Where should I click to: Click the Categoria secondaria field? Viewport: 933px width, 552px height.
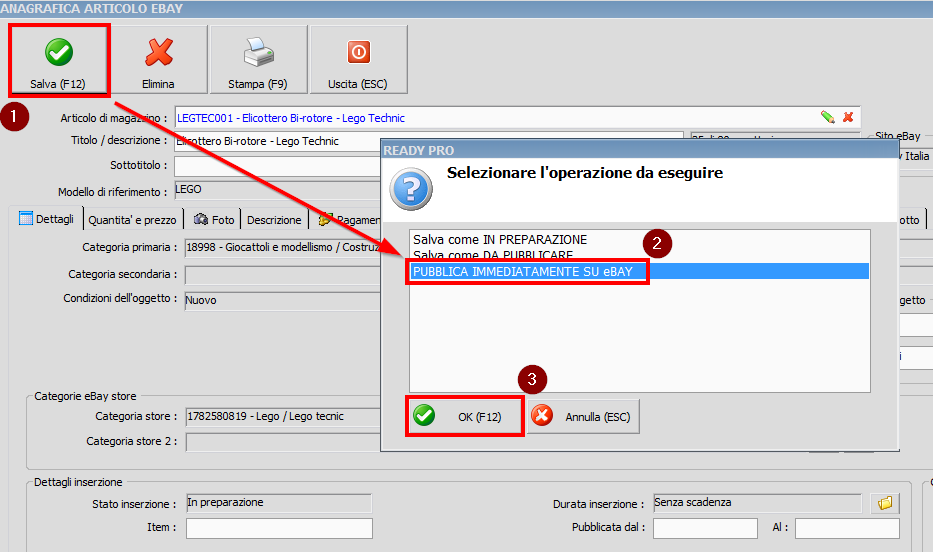click(283, 275)
